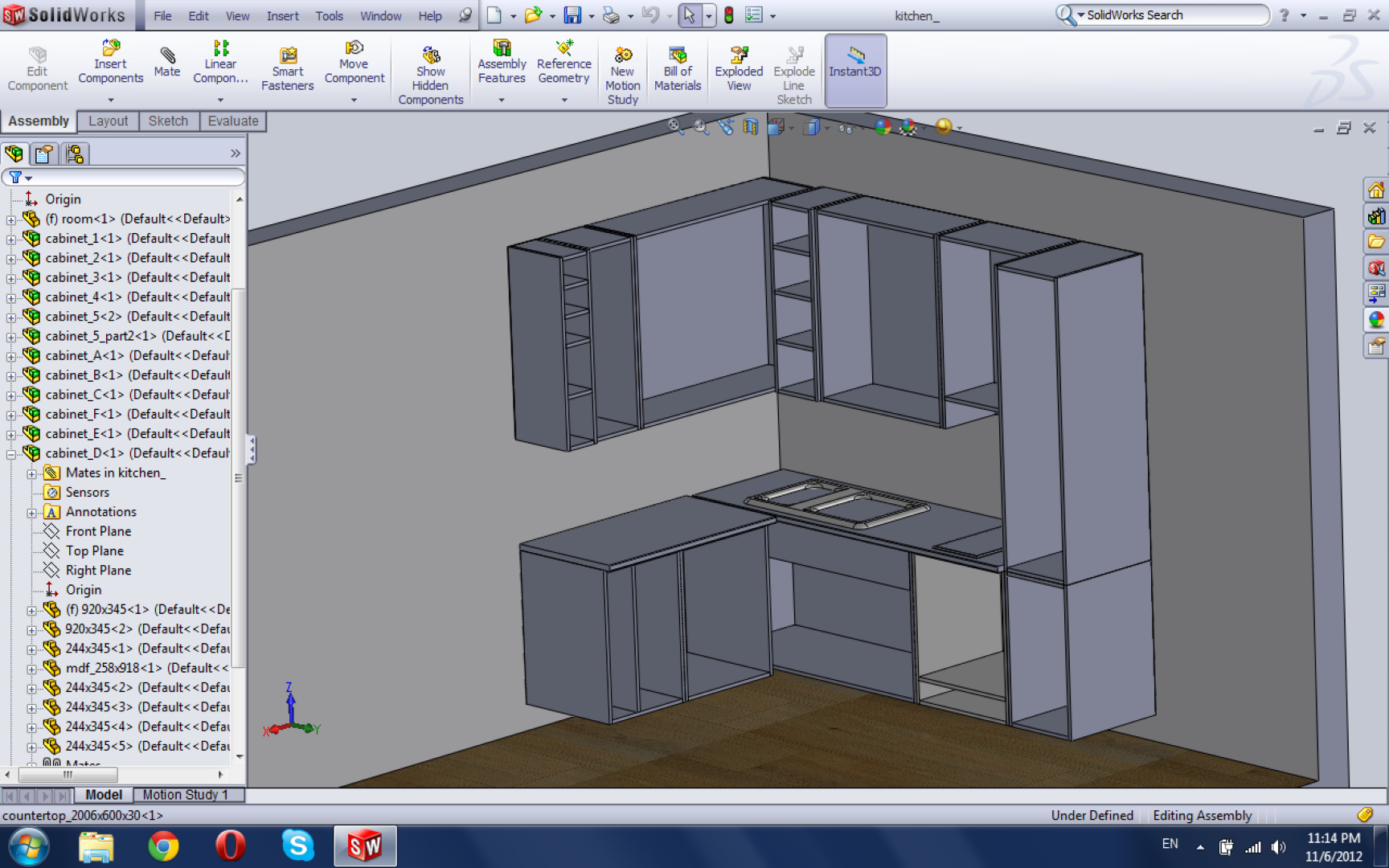Select the Front Plane item
1389x868 pixels.
coord(98,531)
